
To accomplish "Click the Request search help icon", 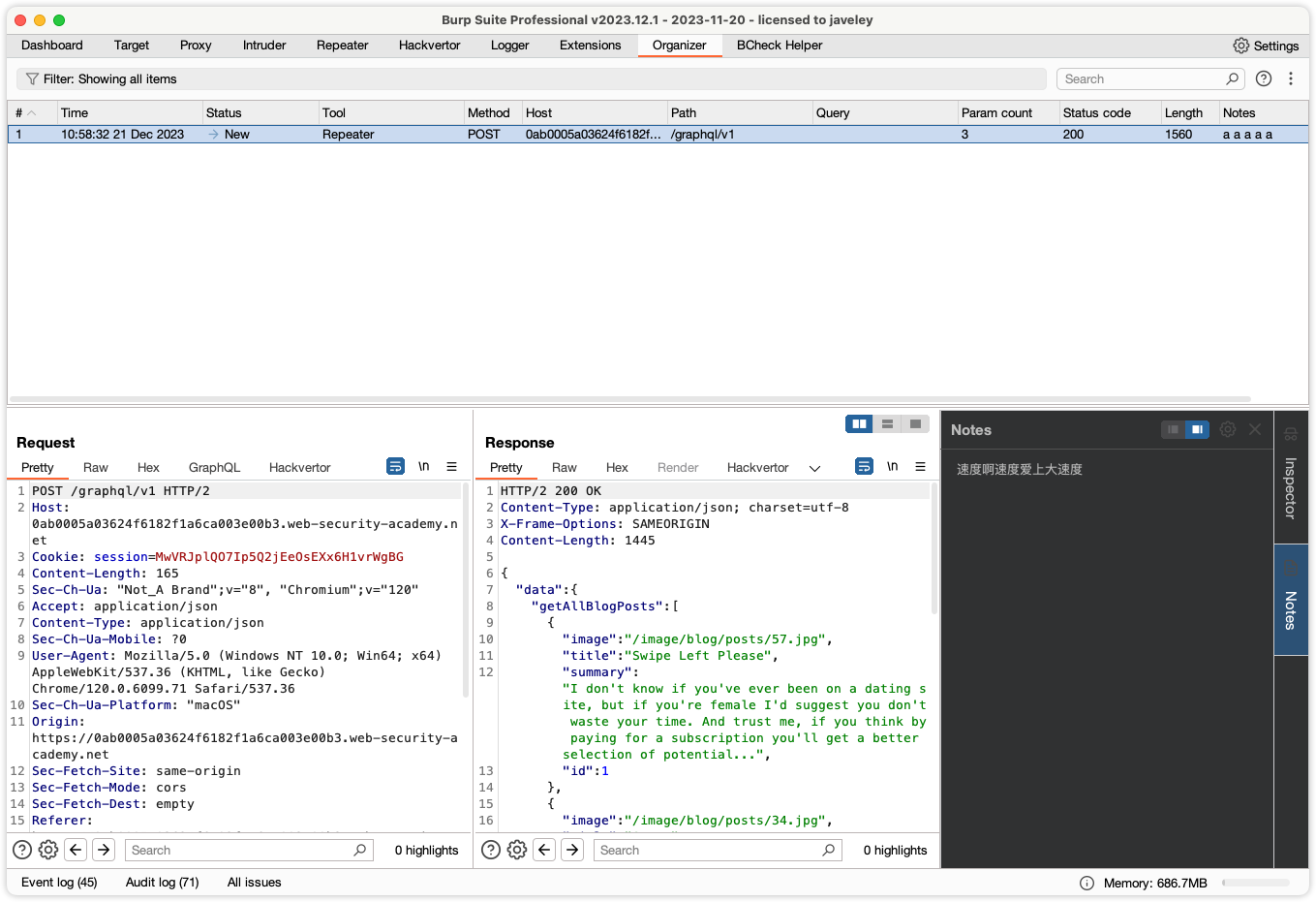I will click(21, 850).
